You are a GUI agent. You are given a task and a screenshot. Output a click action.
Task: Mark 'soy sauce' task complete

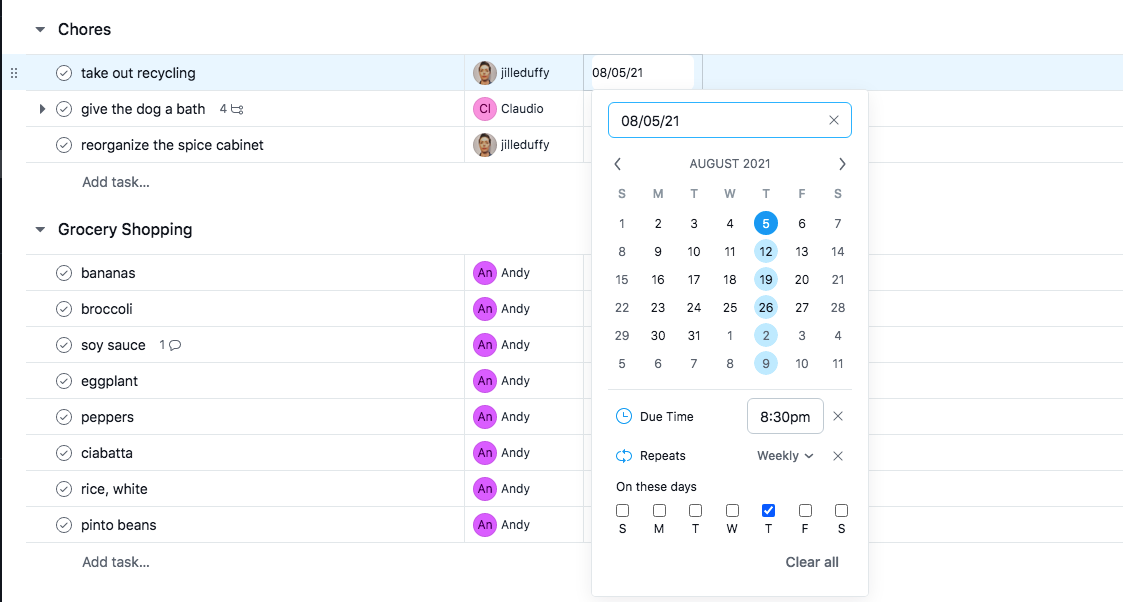point(64,345)
